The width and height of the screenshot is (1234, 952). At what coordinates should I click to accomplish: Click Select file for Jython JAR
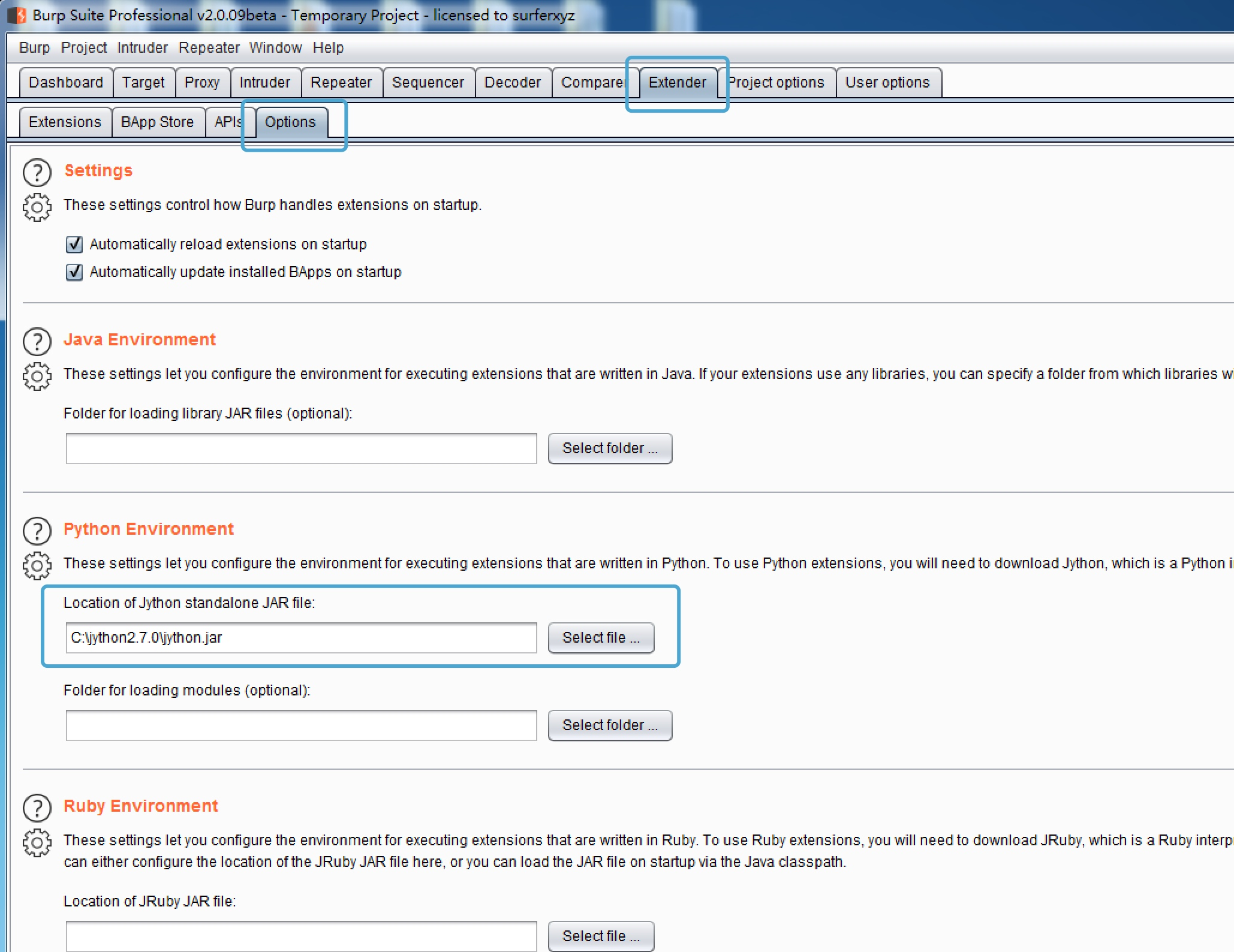[601, 638]
